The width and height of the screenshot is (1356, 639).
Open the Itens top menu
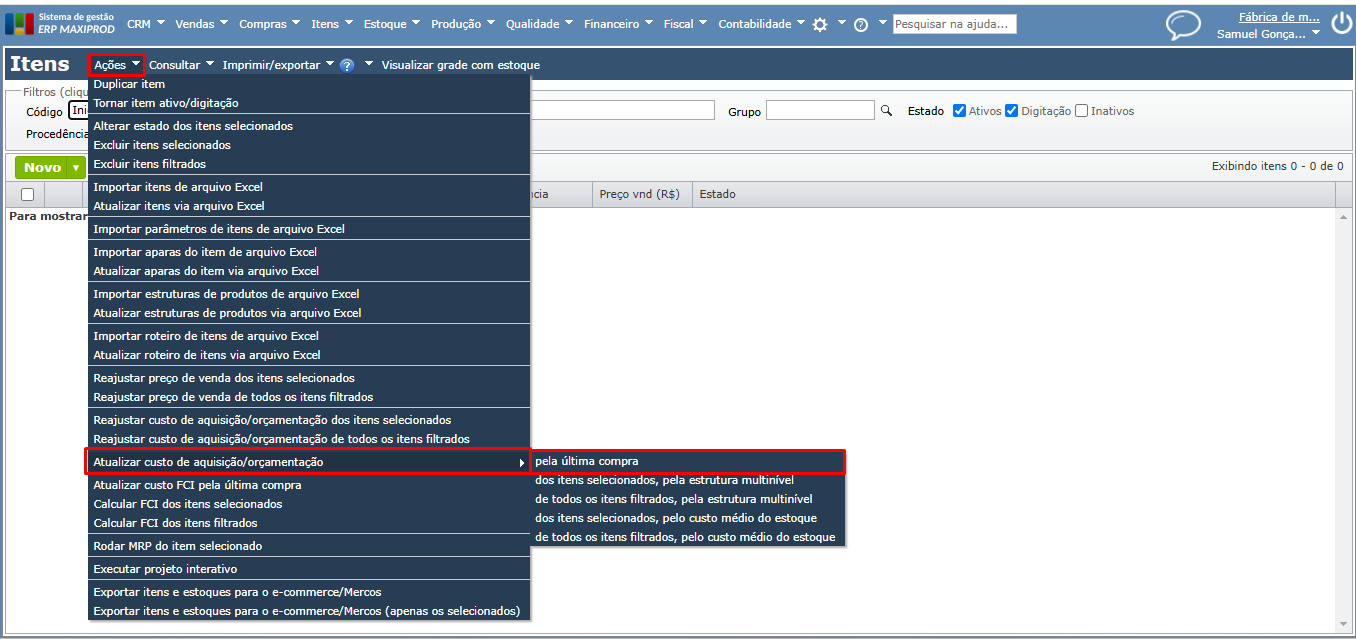coord(332,24)
